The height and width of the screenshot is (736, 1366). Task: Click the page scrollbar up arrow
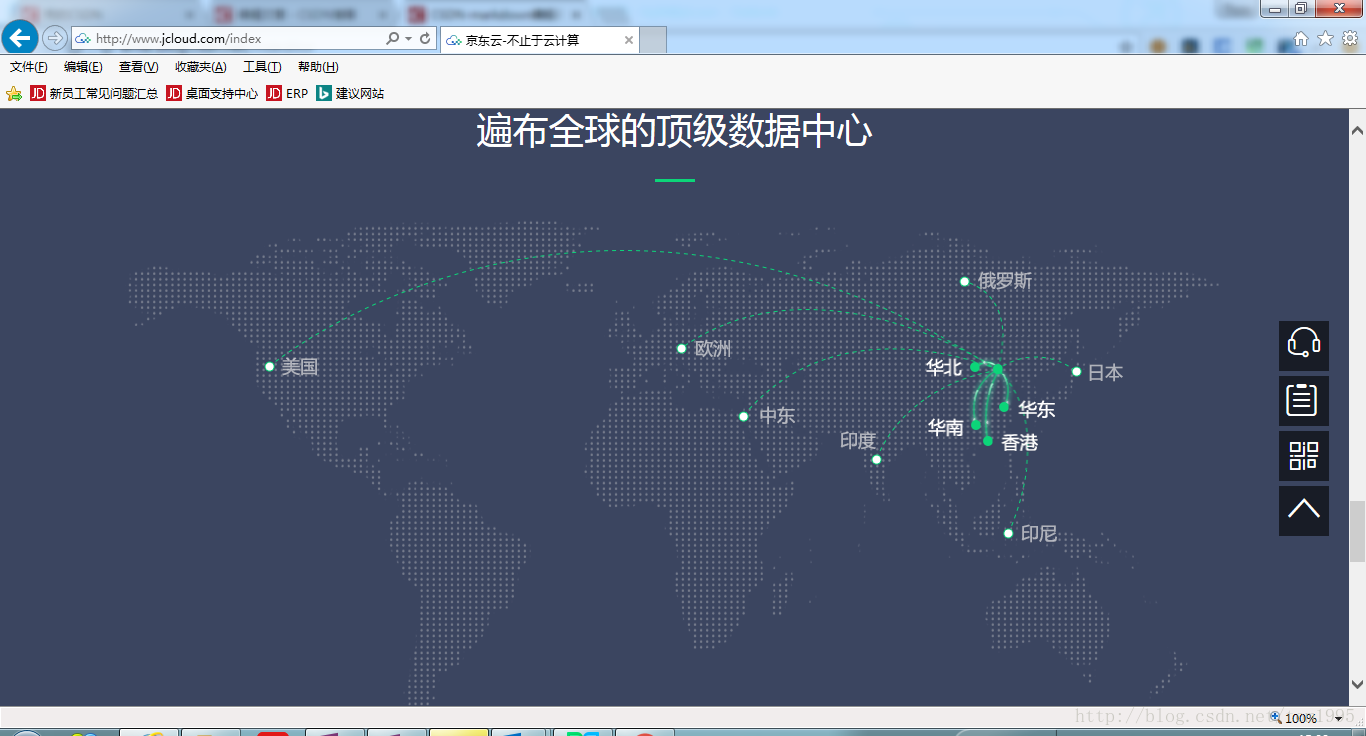coord(1357,130)
